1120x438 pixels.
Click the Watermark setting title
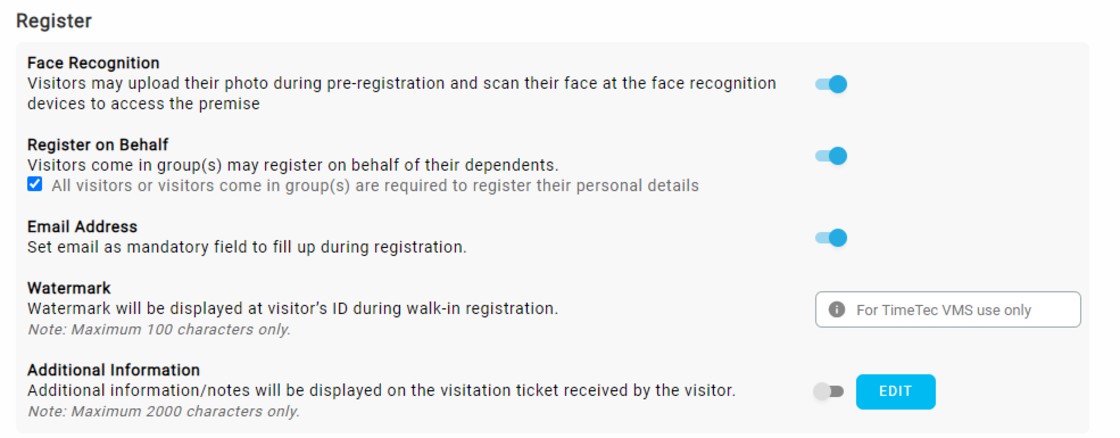click(x=69, y=289)
